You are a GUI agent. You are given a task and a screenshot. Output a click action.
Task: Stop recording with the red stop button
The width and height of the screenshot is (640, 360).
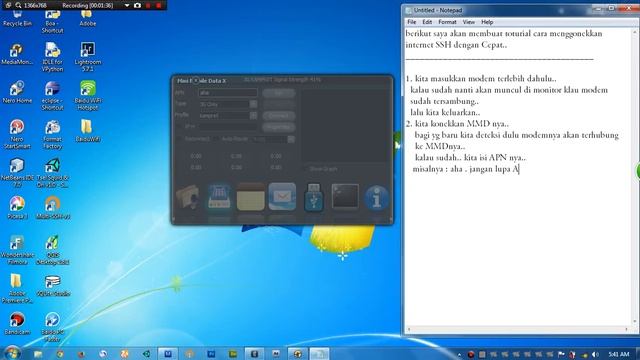158,5
